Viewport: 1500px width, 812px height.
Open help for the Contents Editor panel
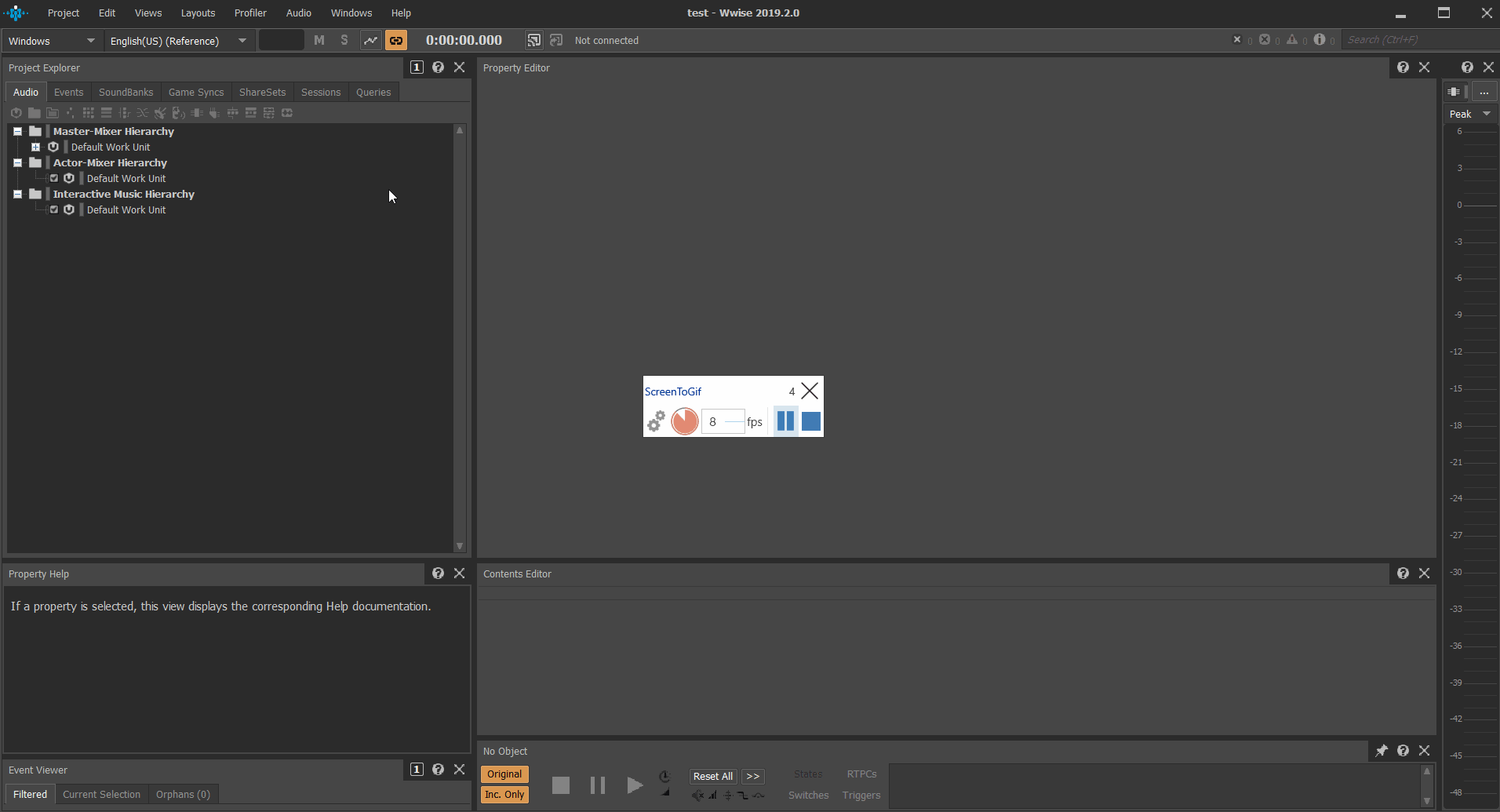(1403, 573)
